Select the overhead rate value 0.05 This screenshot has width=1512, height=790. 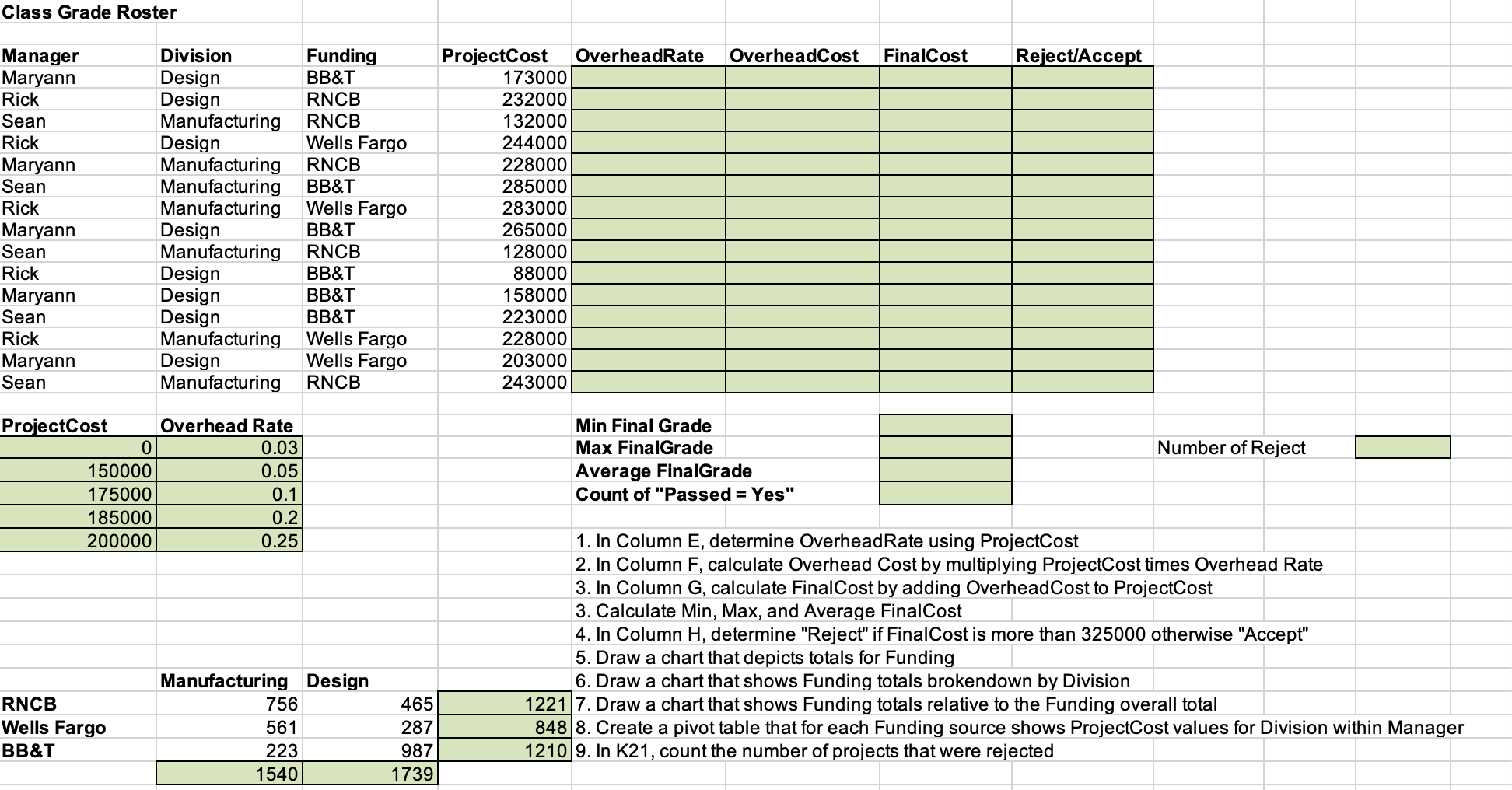tap(229, 471)
